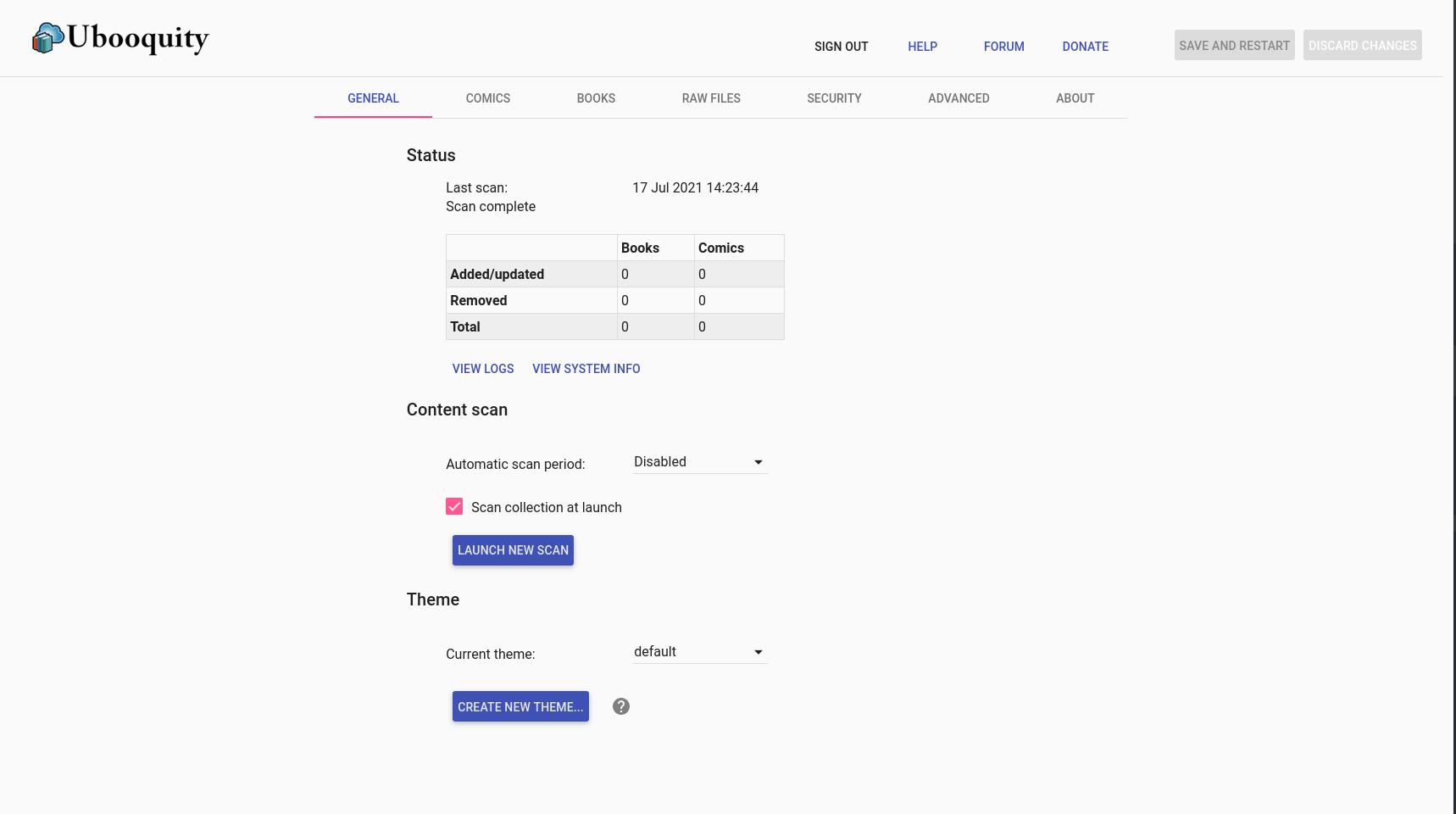Click the 'Added/updated' table row label
This screenshot has width=1456, height=814.
click(497, 274)
